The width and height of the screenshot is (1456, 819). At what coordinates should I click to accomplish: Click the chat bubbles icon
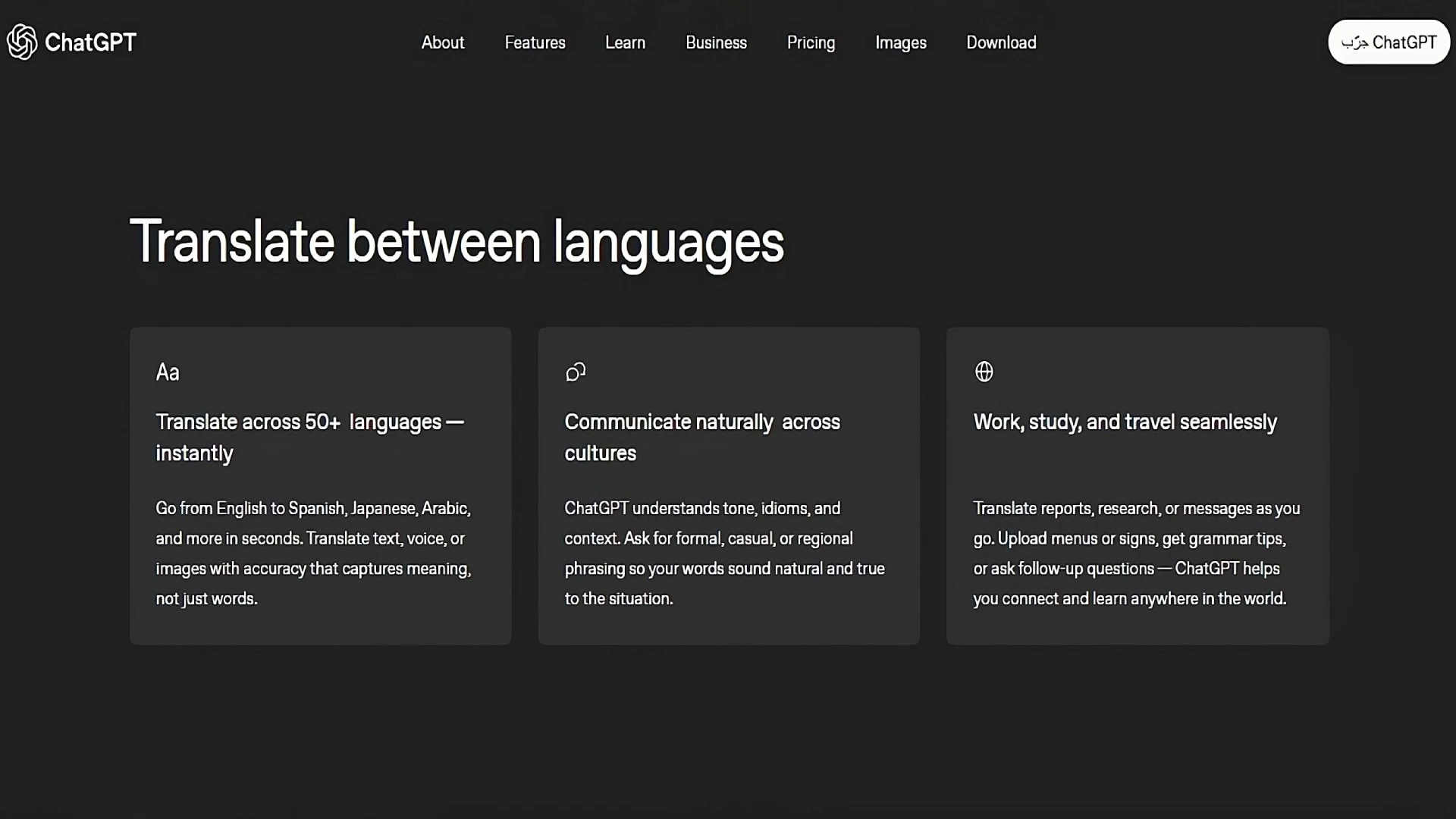pyautogui.click(x=576, y=372)
